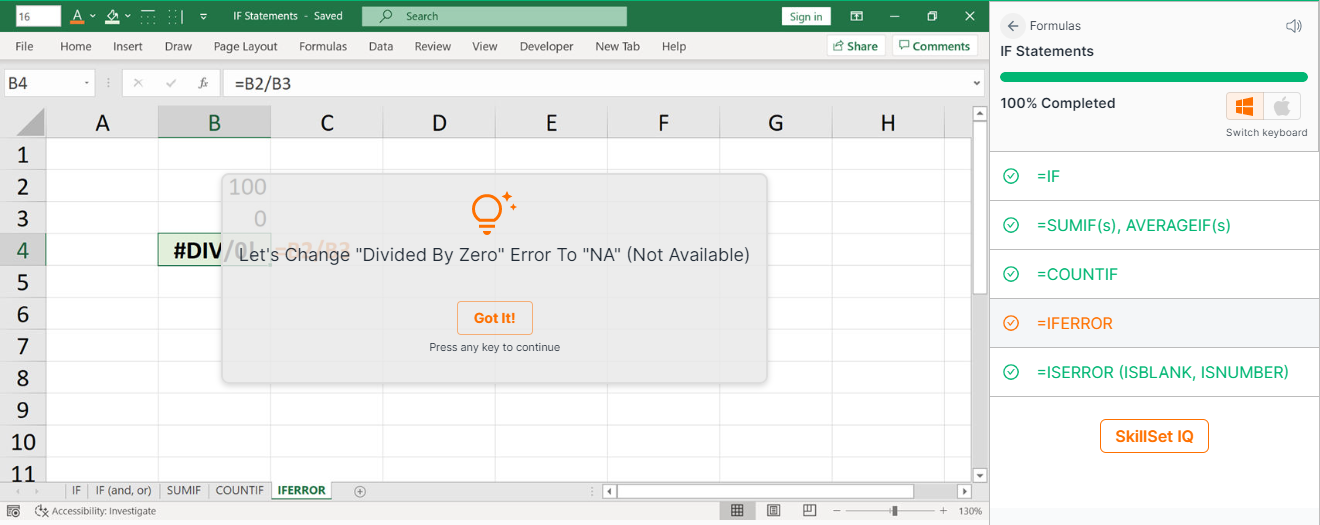Select column H header
Screen dimensions: 1320x525
click(888, 123)
